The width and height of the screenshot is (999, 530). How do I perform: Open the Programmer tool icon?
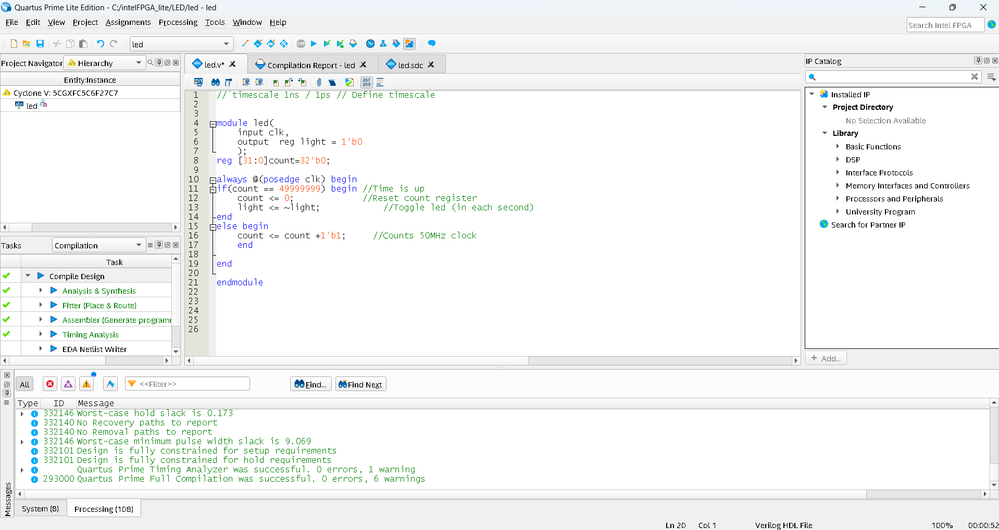click(x=396, y=44)
